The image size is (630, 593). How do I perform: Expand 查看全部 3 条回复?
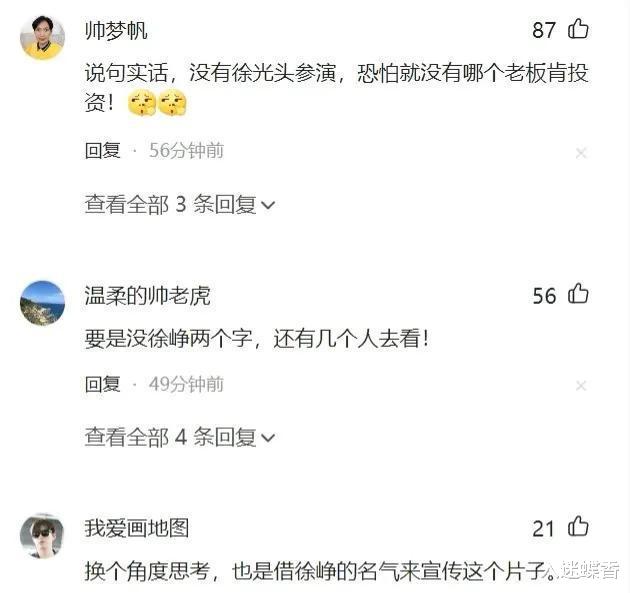(x=180, y=204)
